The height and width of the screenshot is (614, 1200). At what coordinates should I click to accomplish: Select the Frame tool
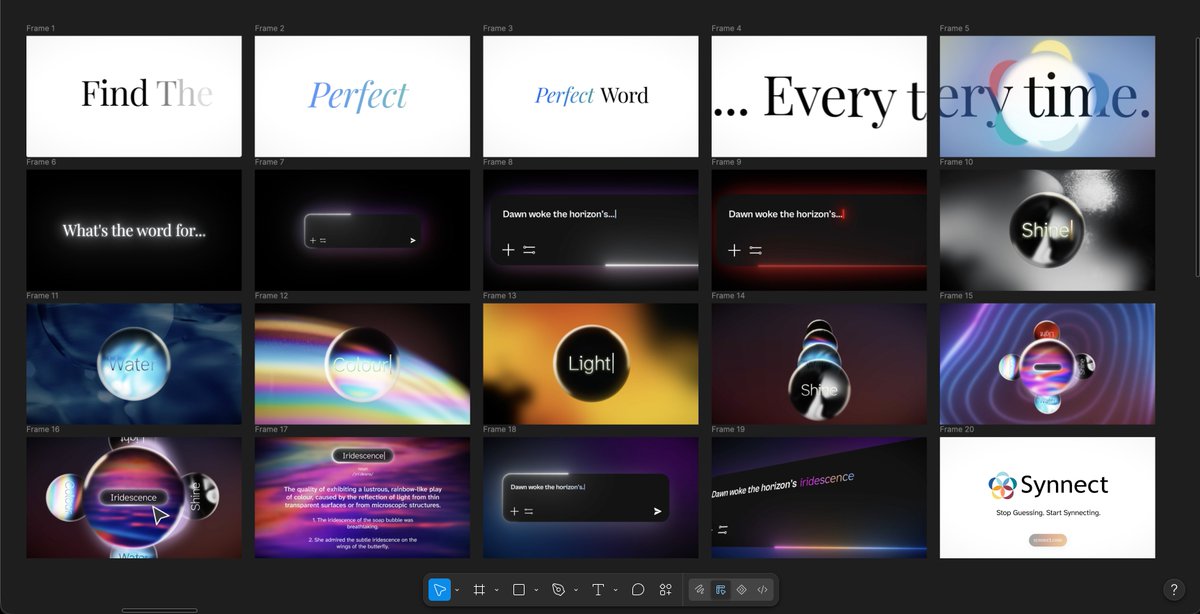click(479, 590)
